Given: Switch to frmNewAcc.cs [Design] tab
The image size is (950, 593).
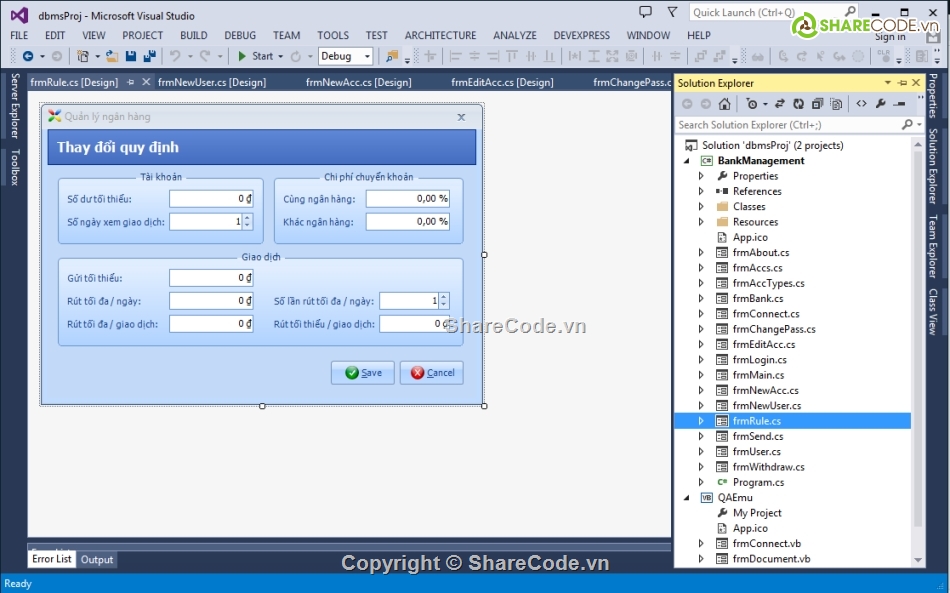Looking at the screenshot, I should click(359, 82).
